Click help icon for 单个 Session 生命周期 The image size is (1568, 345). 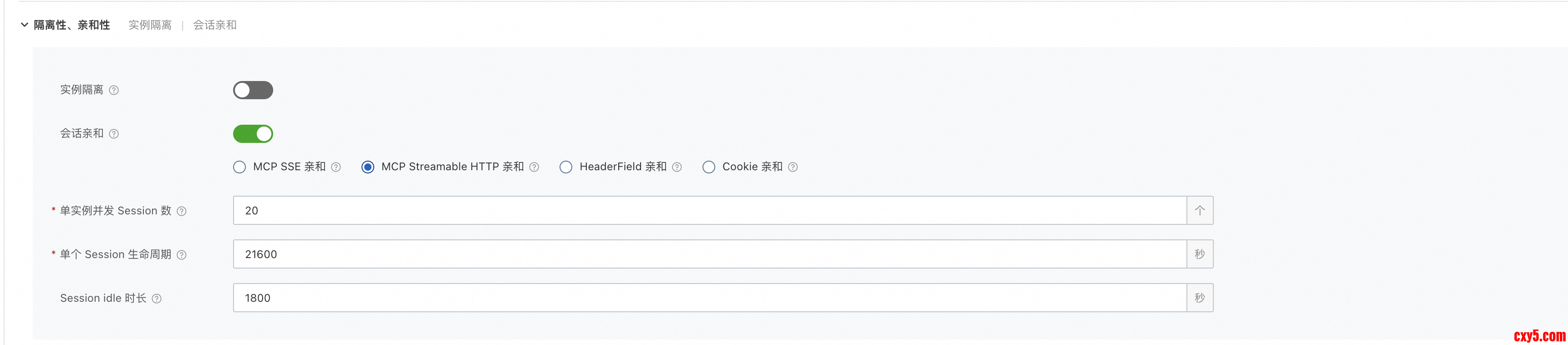pyautogui.click(x=181, y=255)
